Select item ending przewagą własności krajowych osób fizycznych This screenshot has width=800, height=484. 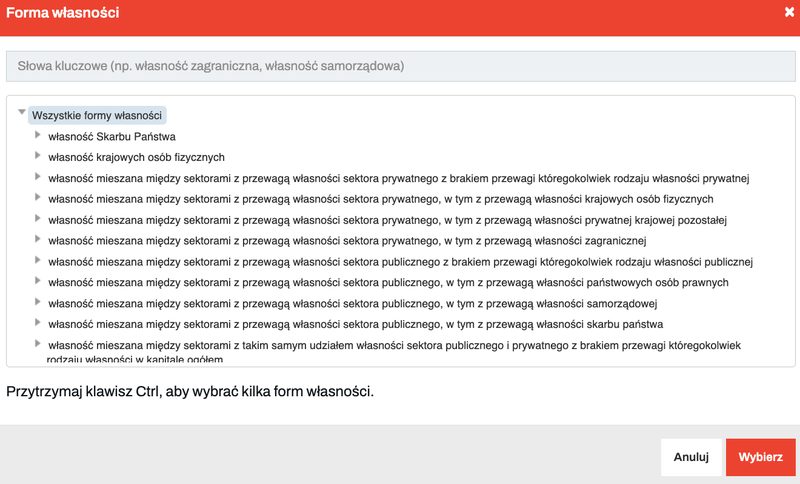pyautogui.click(x=381, y=199)
